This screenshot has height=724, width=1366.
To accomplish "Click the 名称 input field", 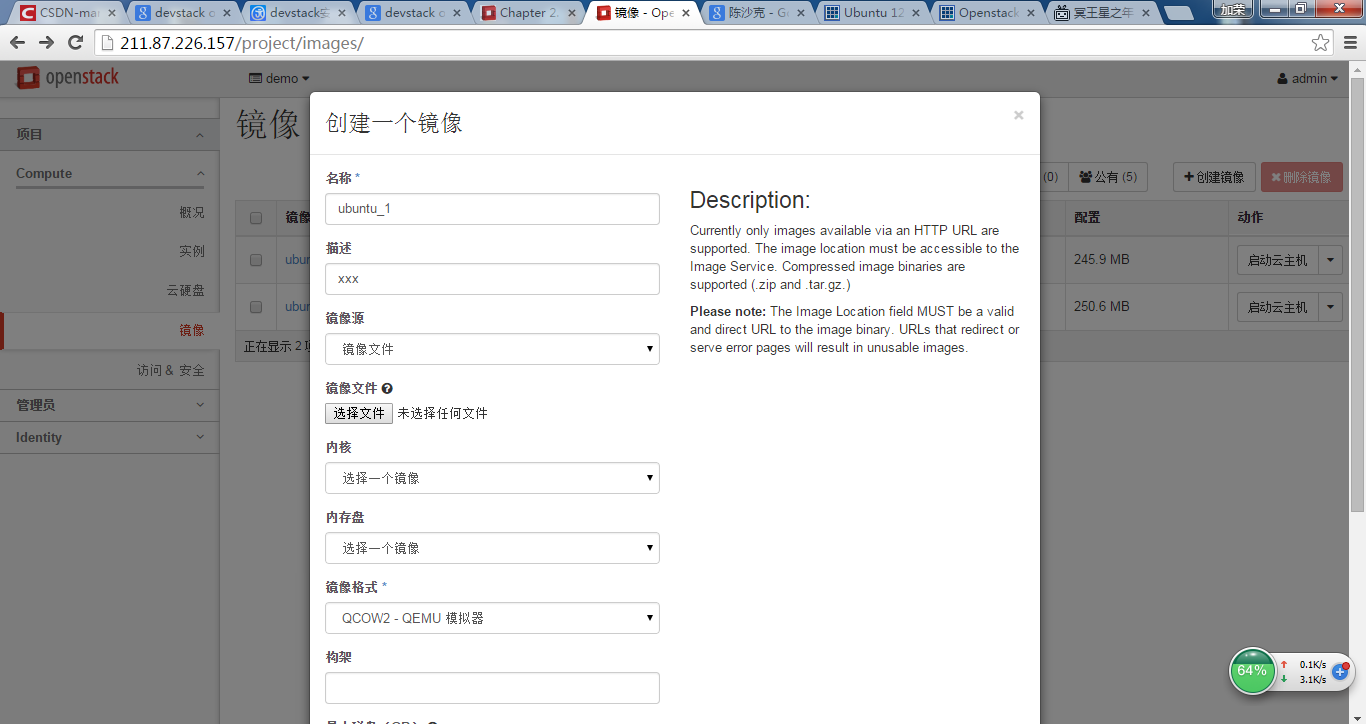I will click(x=492, y=209).
